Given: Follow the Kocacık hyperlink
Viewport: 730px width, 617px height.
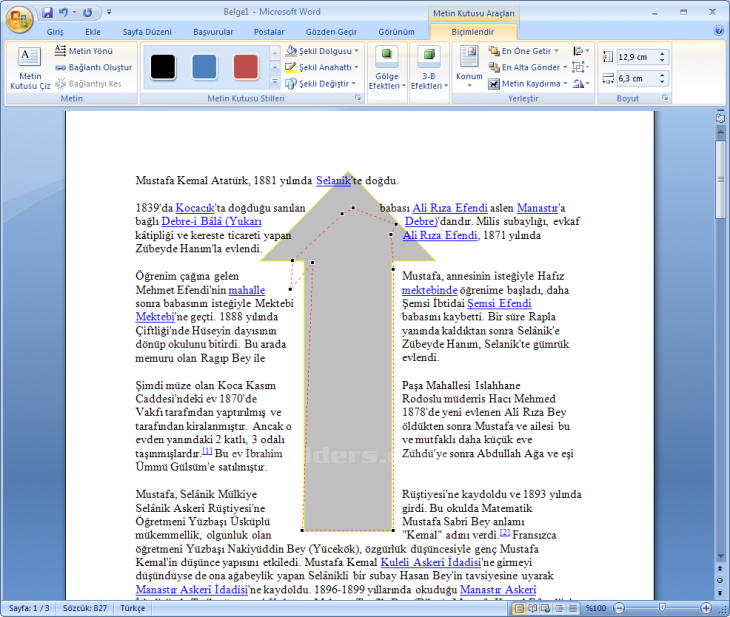Looking at the screenshot, I should pos(195,208).
